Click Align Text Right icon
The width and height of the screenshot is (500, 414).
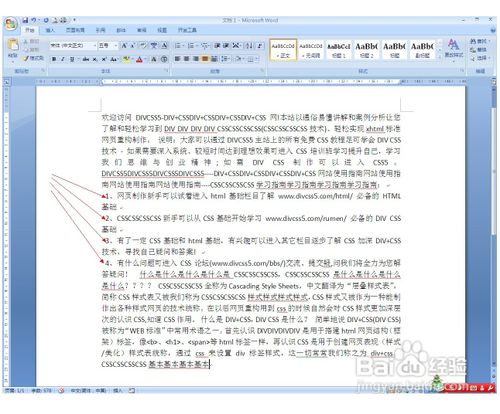tap(196, 59)
